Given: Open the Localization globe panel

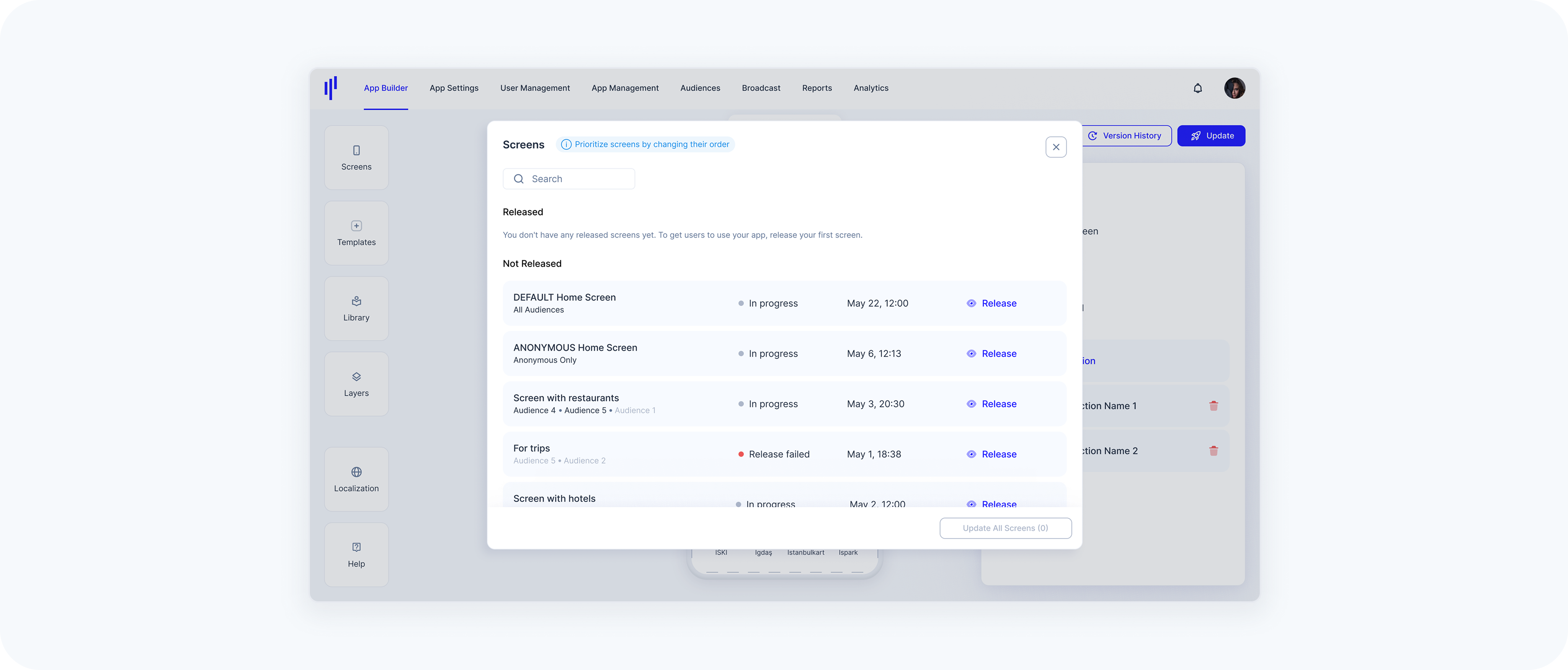Looking at the screenshot, I should [356, 479].
